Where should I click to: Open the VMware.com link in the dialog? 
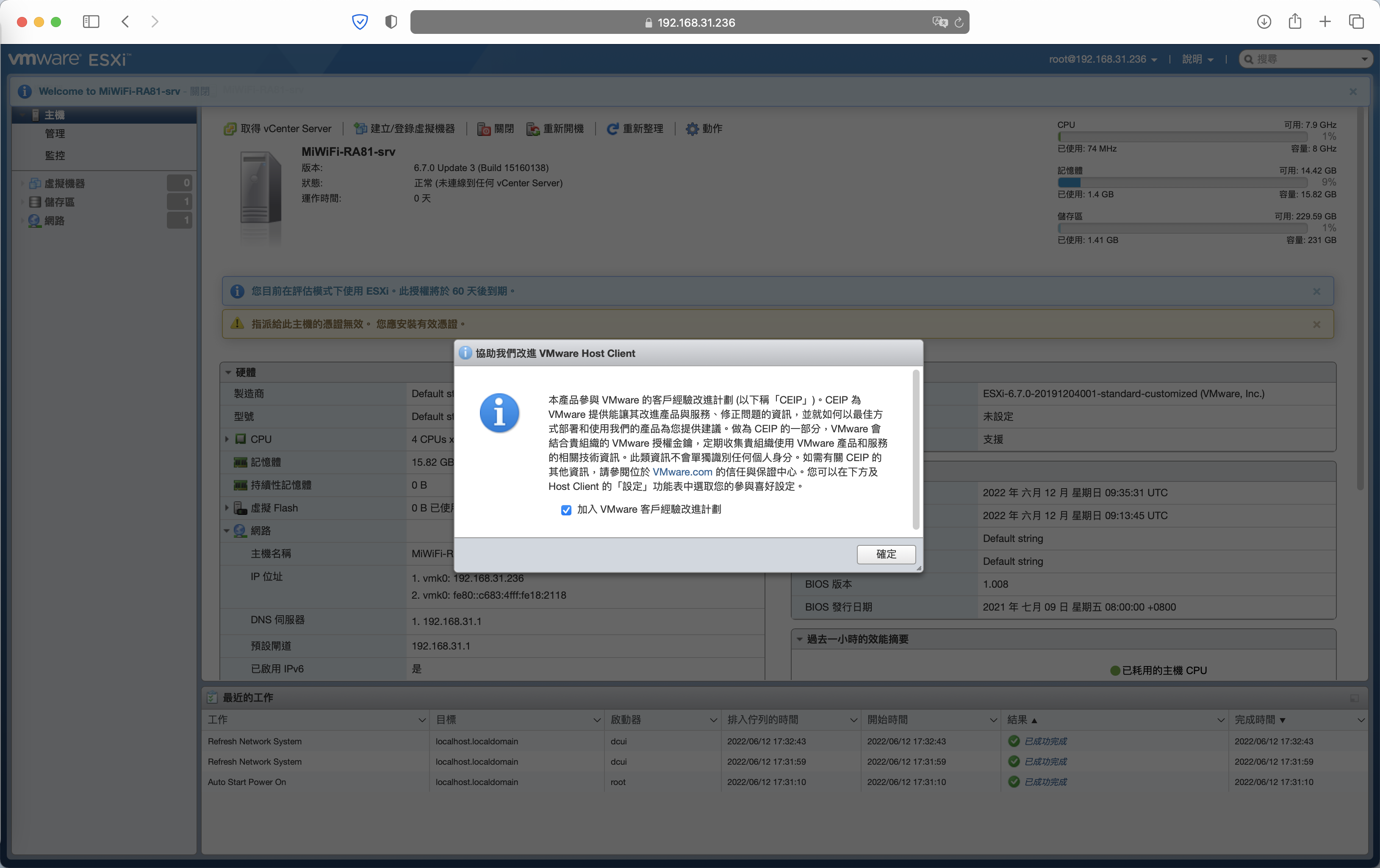coord(682,472)
